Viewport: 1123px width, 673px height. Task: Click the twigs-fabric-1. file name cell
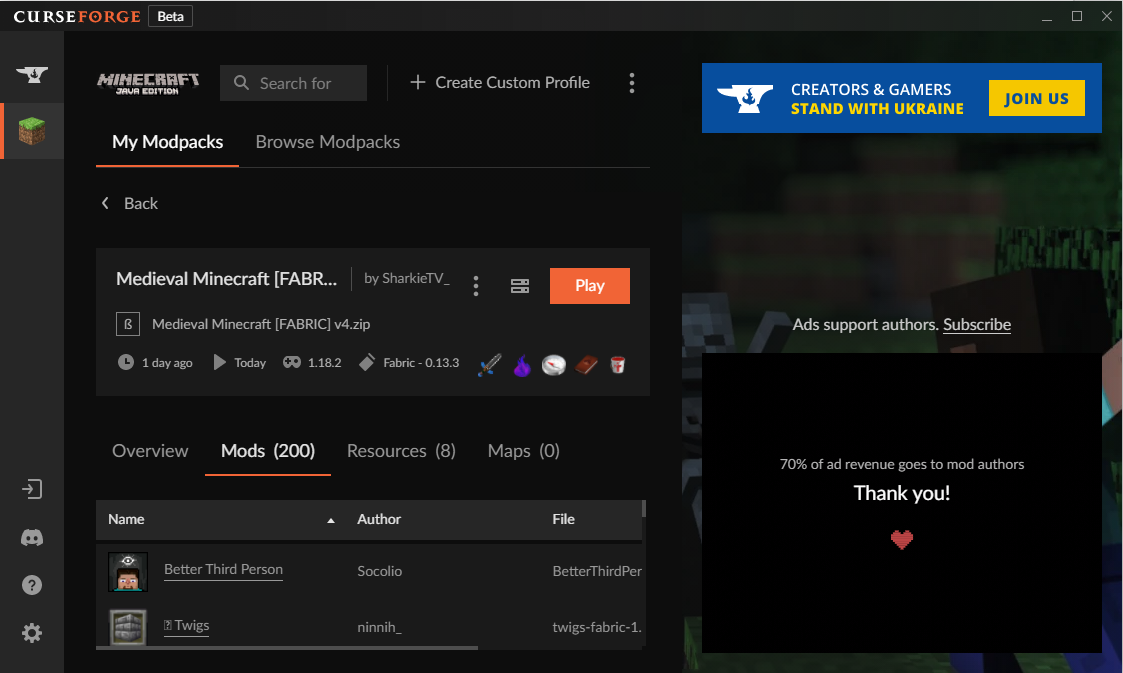click(597, 627)
